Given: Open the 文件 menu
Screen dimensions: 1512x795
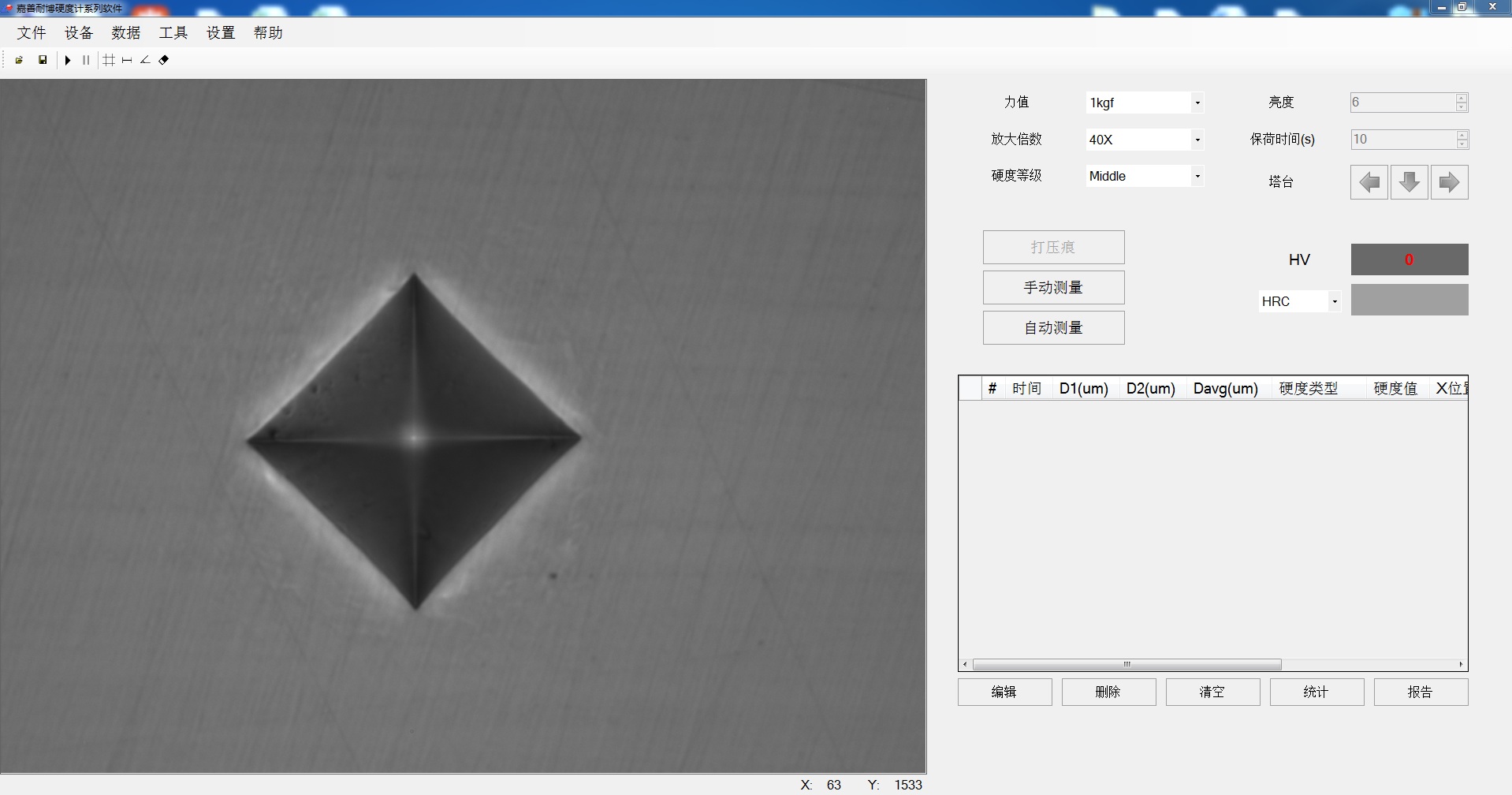Looking at the screenshot, I should pos(32,32).
